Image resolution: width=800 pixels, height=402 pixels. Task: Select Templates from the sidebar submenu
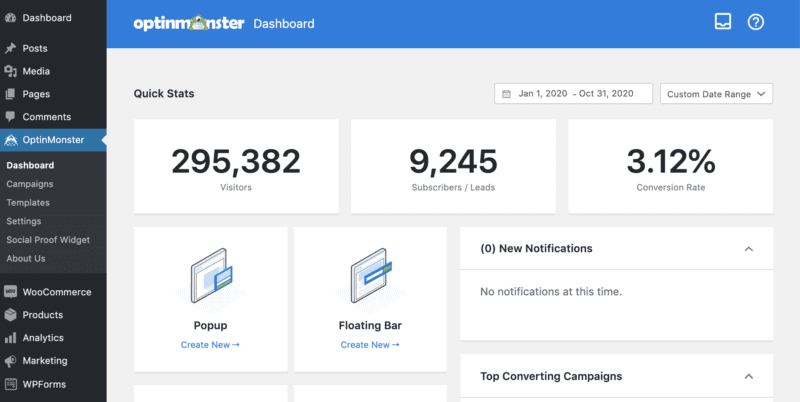28,202
